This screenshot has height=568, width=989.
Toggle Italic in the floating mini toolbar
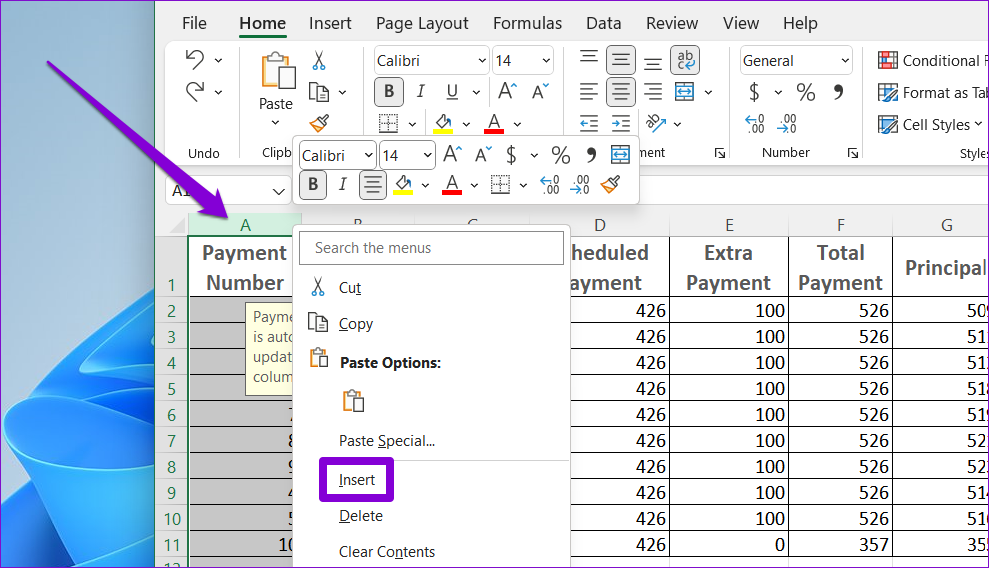pyautogui.click(x=342, y=184)
